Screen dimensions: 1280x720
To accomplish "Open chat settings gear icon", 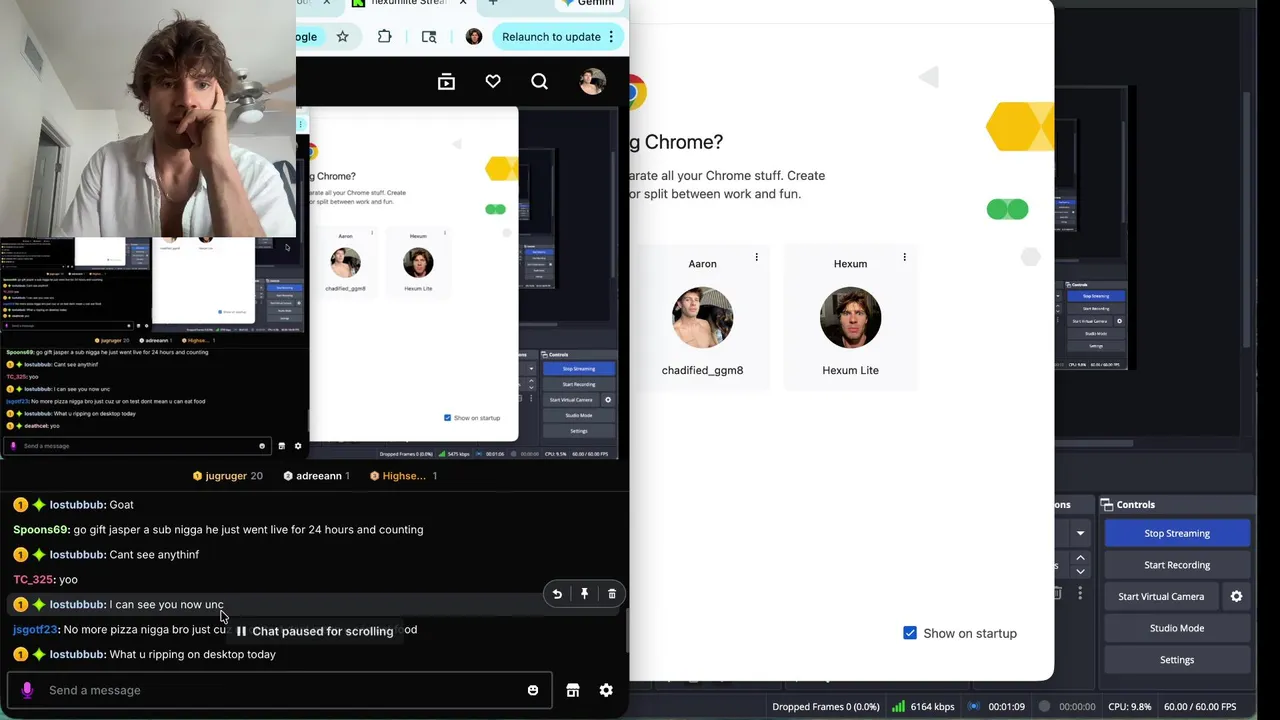I will pos(606,690).
